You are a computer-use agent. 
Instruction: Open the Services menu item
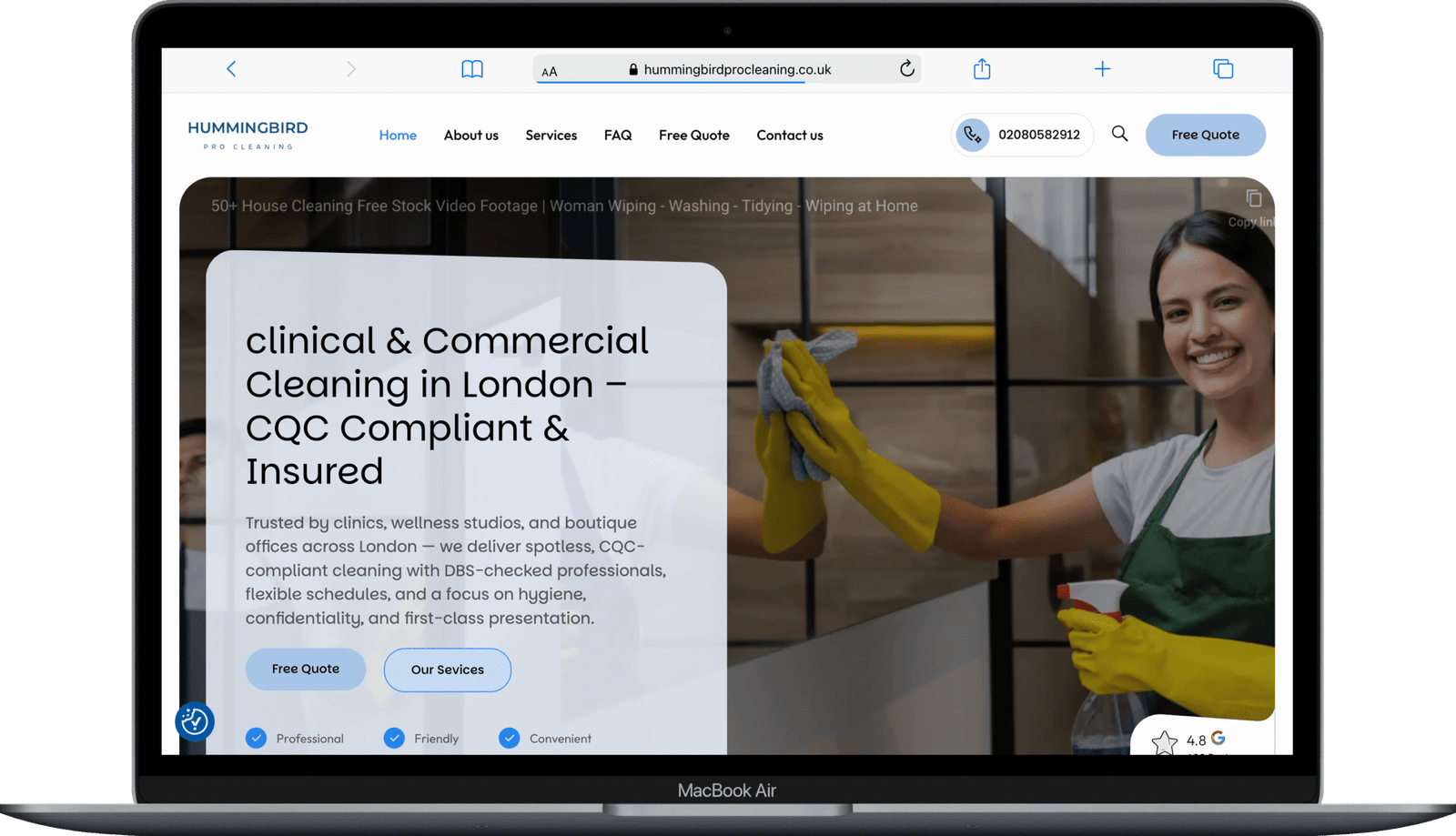coord(551,135)
